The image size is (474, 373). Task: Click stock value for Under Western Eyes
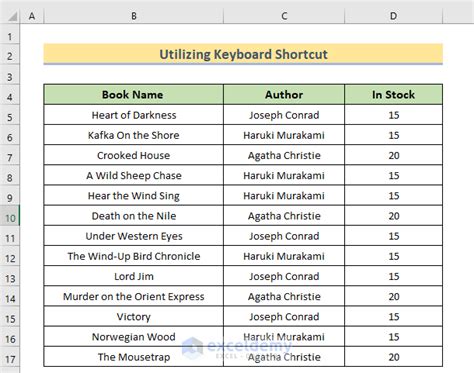[394, 236]
